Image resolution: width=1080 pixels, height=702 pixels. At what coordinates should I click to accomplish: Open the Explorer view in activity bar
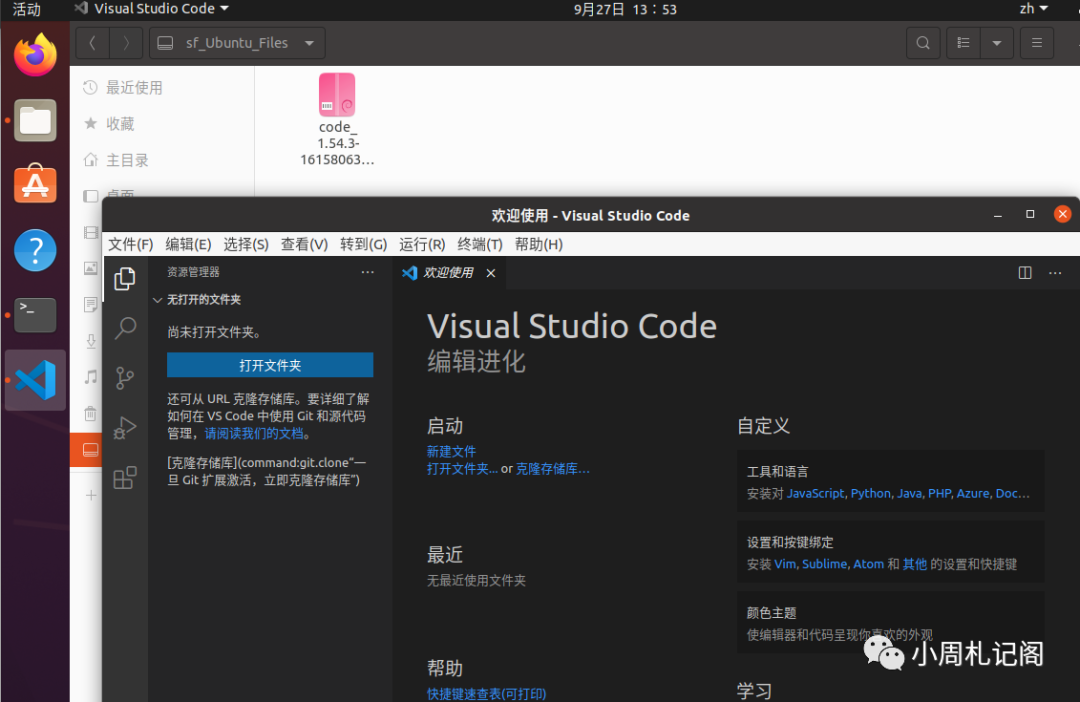[125, 279]
